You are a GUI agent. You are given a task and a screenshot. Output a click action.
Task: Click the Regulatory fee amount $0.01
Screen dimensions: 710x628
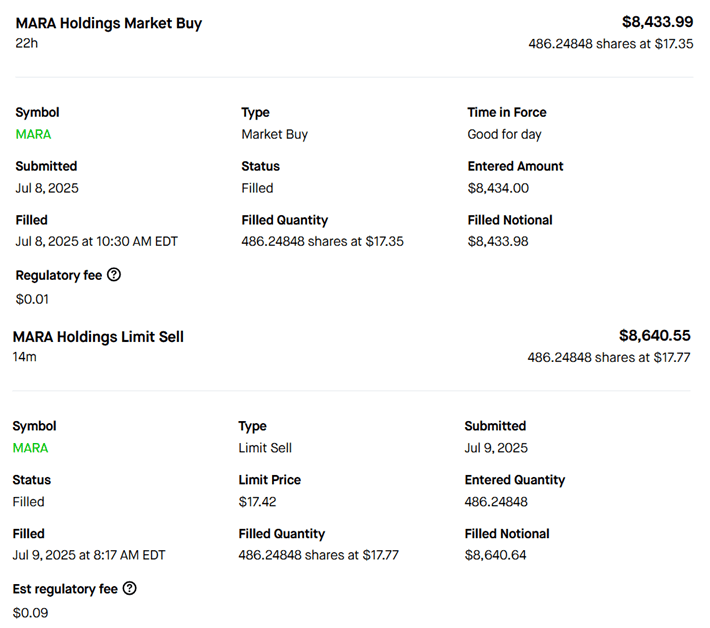tap(32, 299)
